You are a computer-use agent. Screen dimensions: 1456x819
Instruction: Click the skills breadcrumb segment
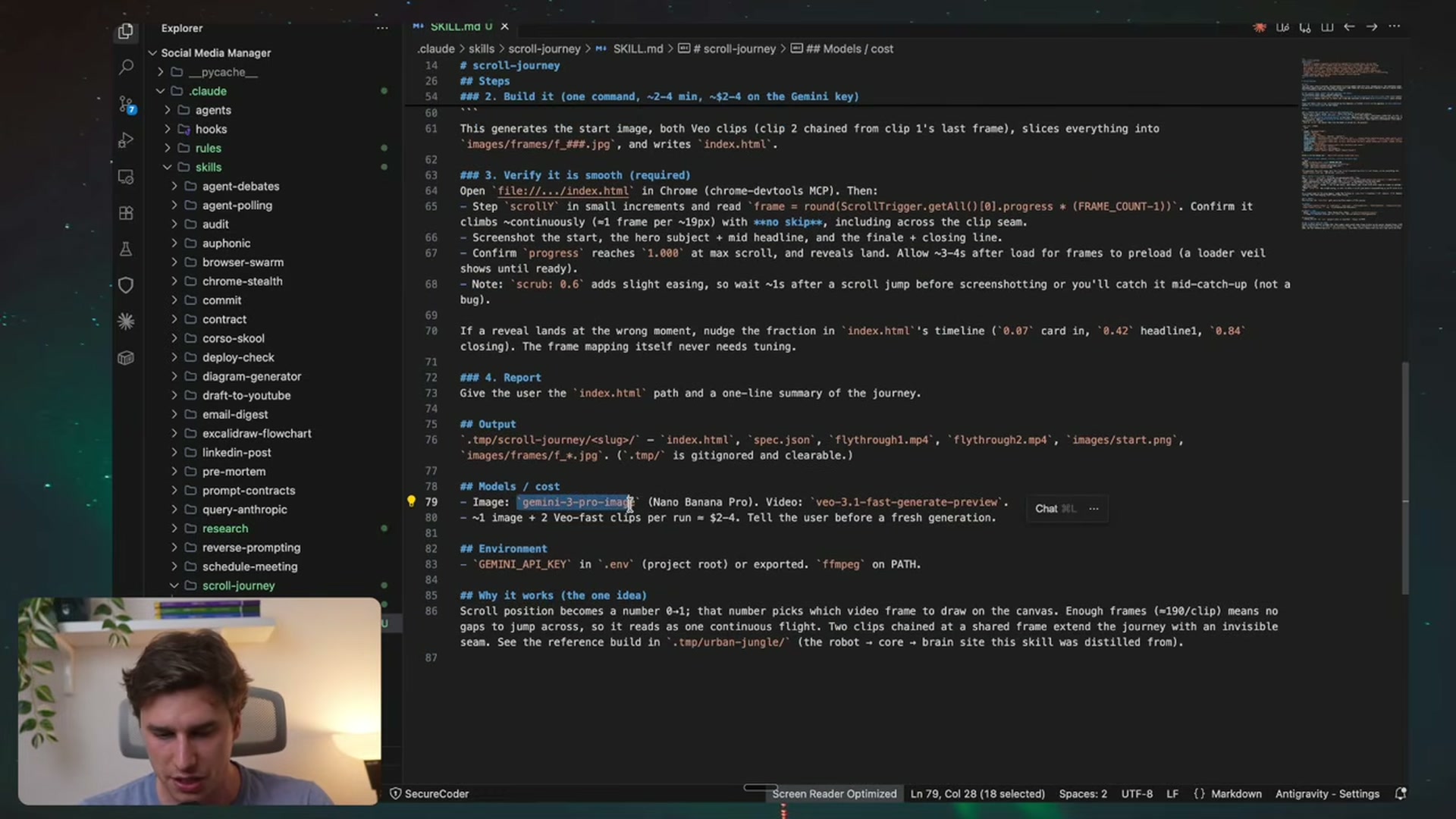482,49
